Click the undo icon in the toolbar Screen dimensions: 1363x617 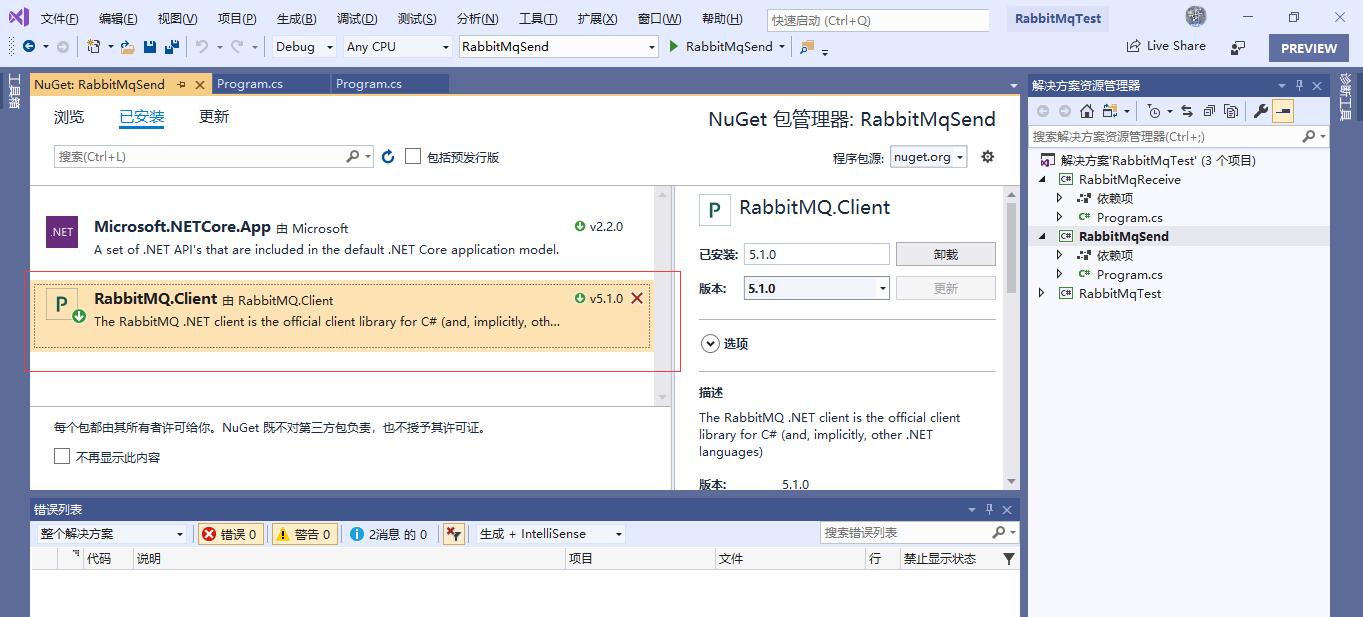tap(202, 46)
